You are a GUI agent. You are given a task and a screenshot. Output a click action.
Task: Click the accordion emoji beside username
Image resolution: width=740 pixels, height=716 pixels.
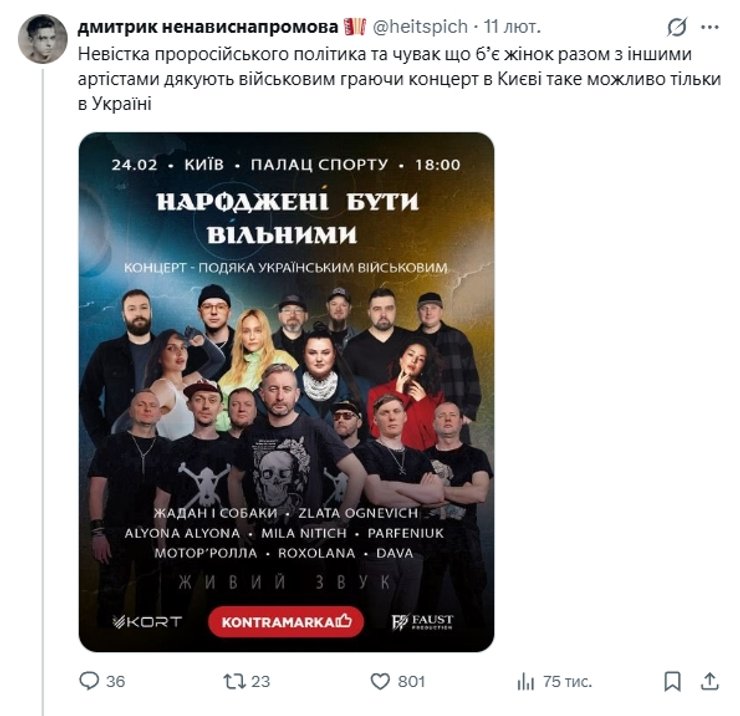click(x=355, y=27)
